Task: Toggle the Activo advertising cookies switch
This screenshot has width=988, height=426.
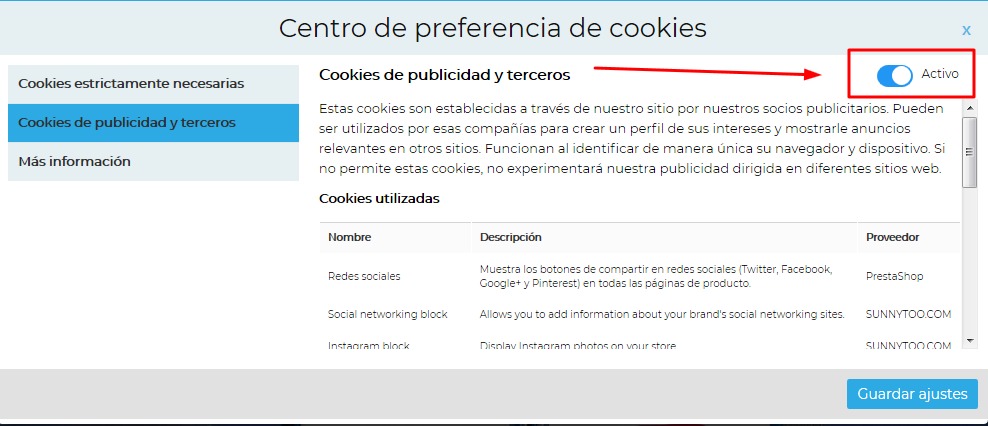Action: 895,75
